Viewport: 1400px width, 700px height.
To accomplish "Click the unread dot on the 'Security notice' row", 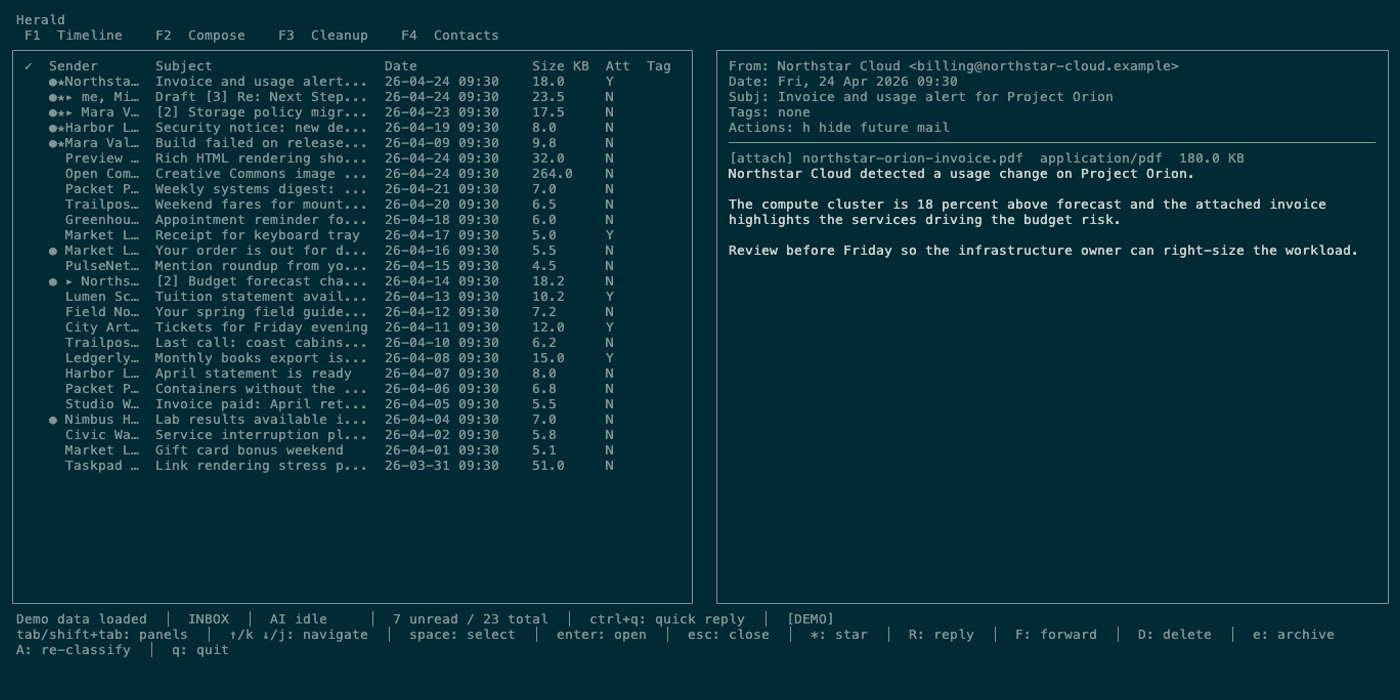I will (53, 128).
